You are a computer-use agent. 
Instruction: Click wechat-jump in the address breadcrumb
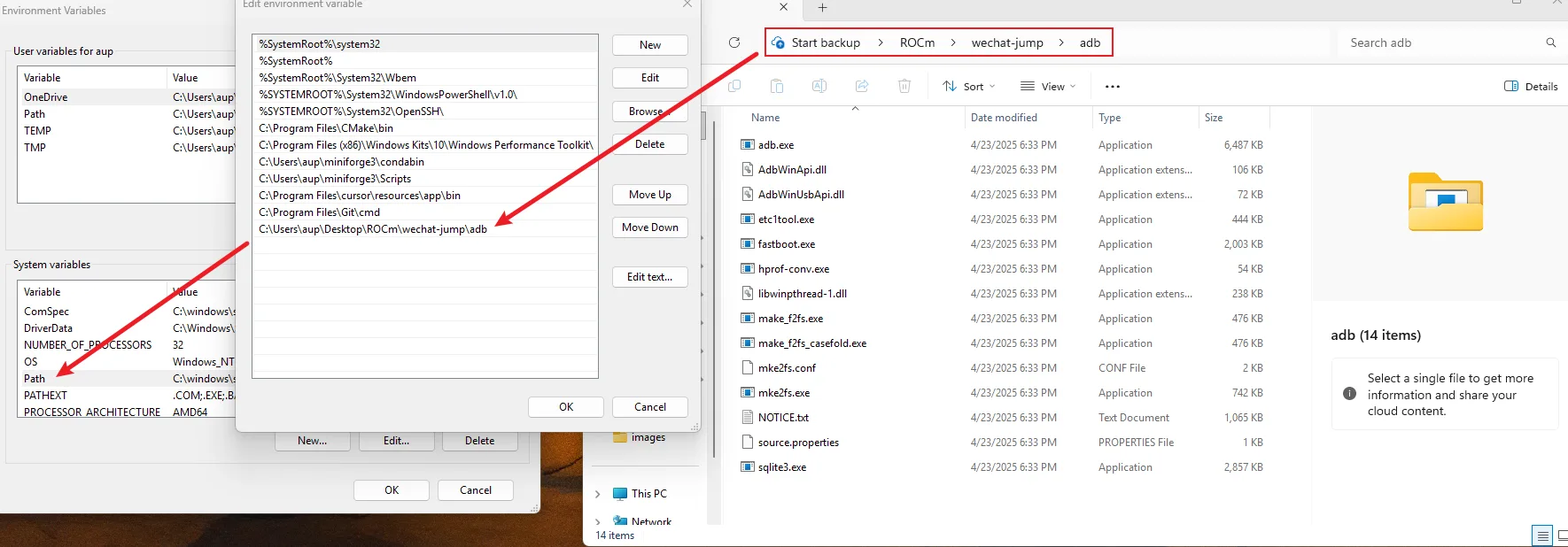[x=1007, y=42]
